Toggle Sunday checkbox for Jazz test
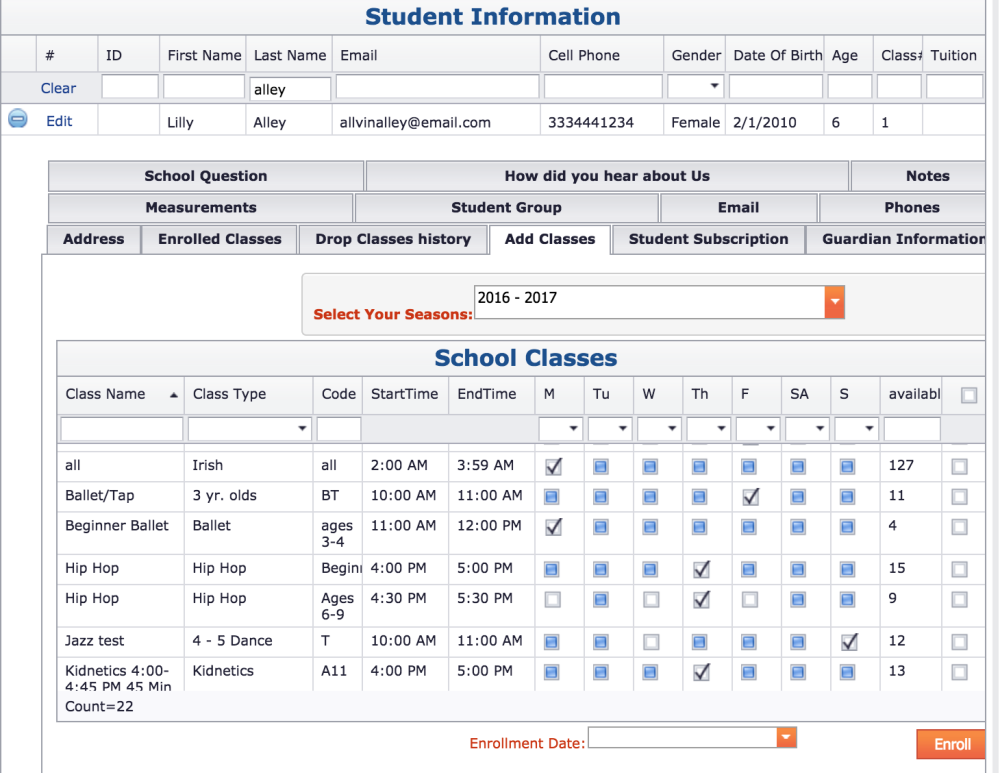 coord(848,642)
